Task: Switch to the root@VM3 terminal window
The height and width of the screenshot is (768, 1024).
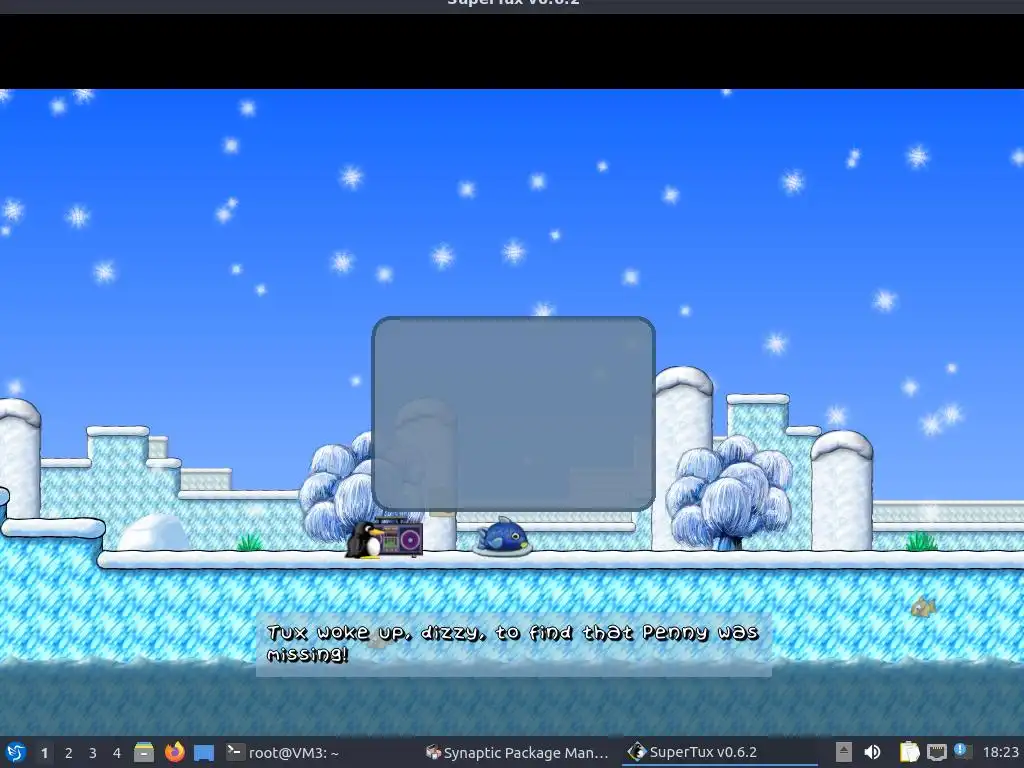Action: point(283,752)
